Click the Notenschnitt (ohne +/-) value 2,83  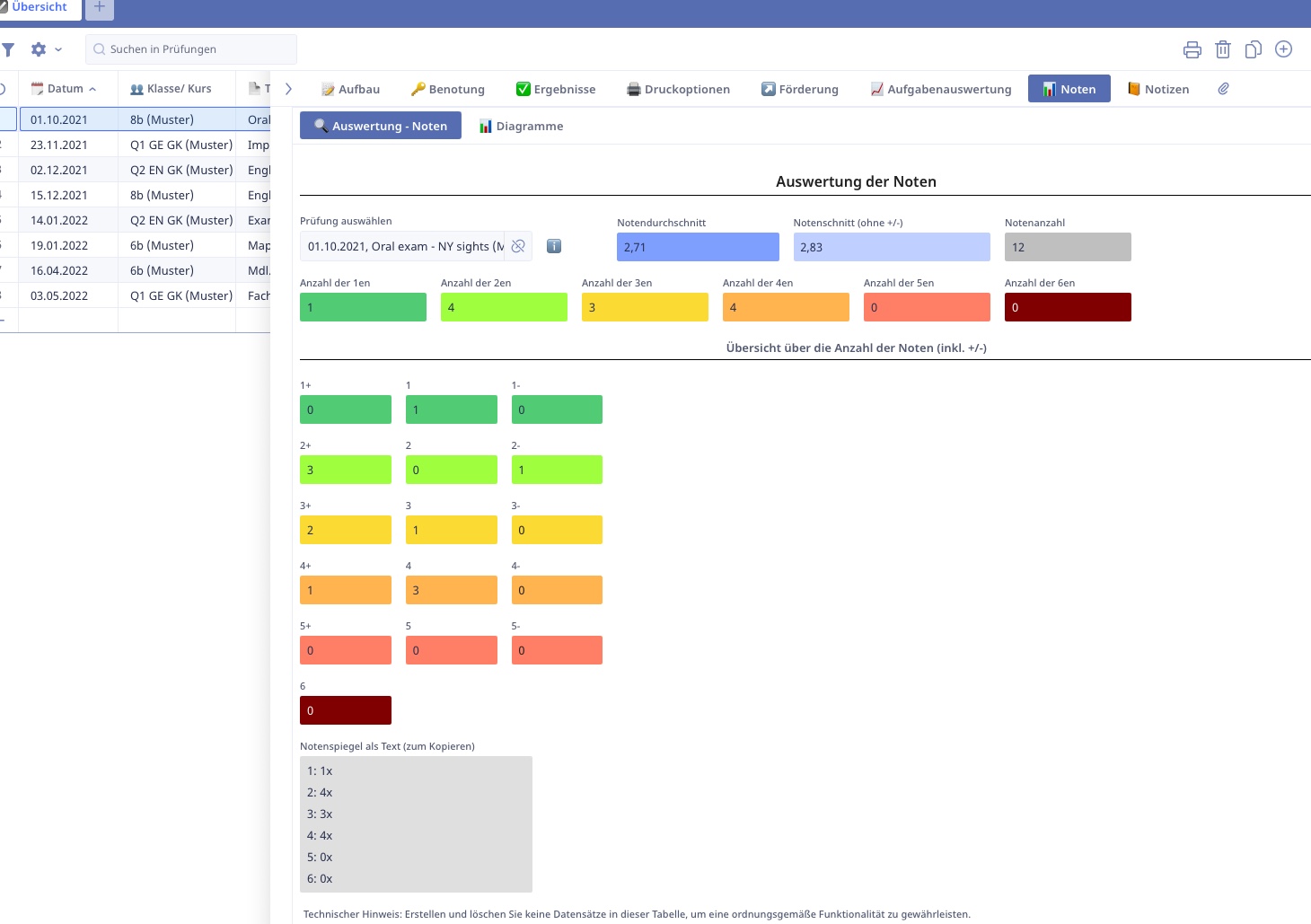tap(892, 247)
